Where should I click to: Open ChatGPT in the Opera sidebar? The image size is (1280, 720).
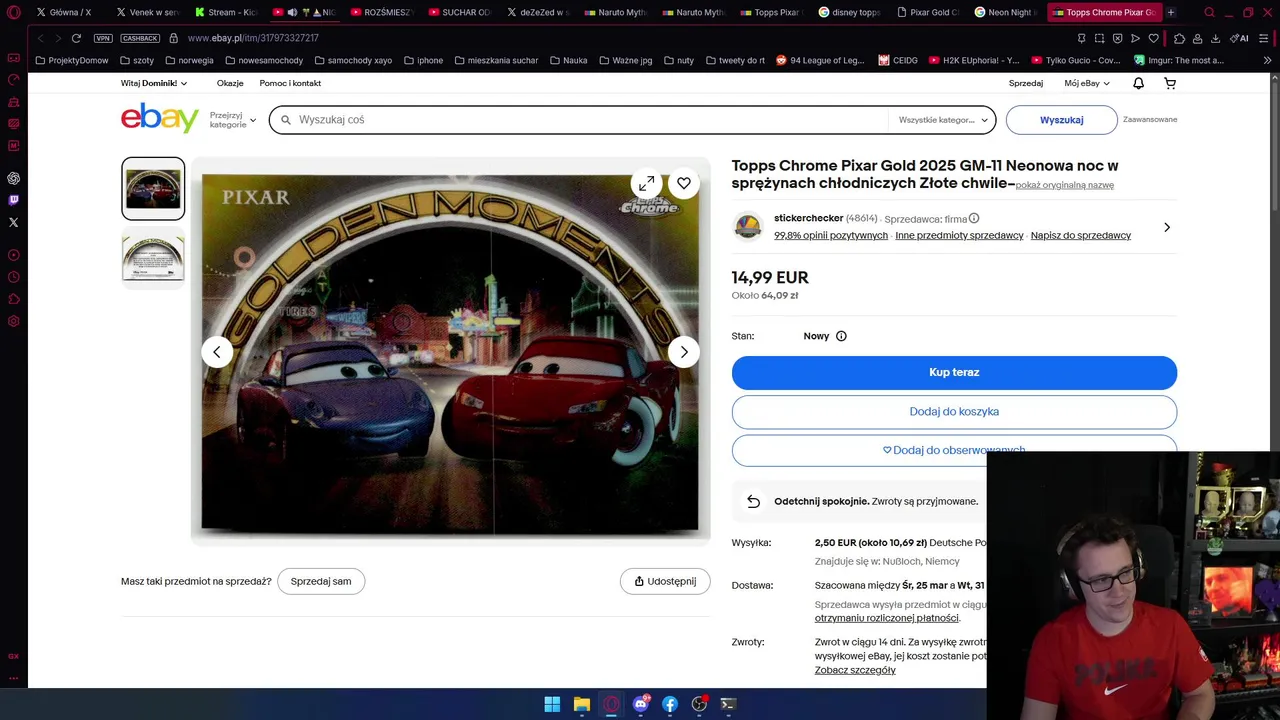coord(14,178)
